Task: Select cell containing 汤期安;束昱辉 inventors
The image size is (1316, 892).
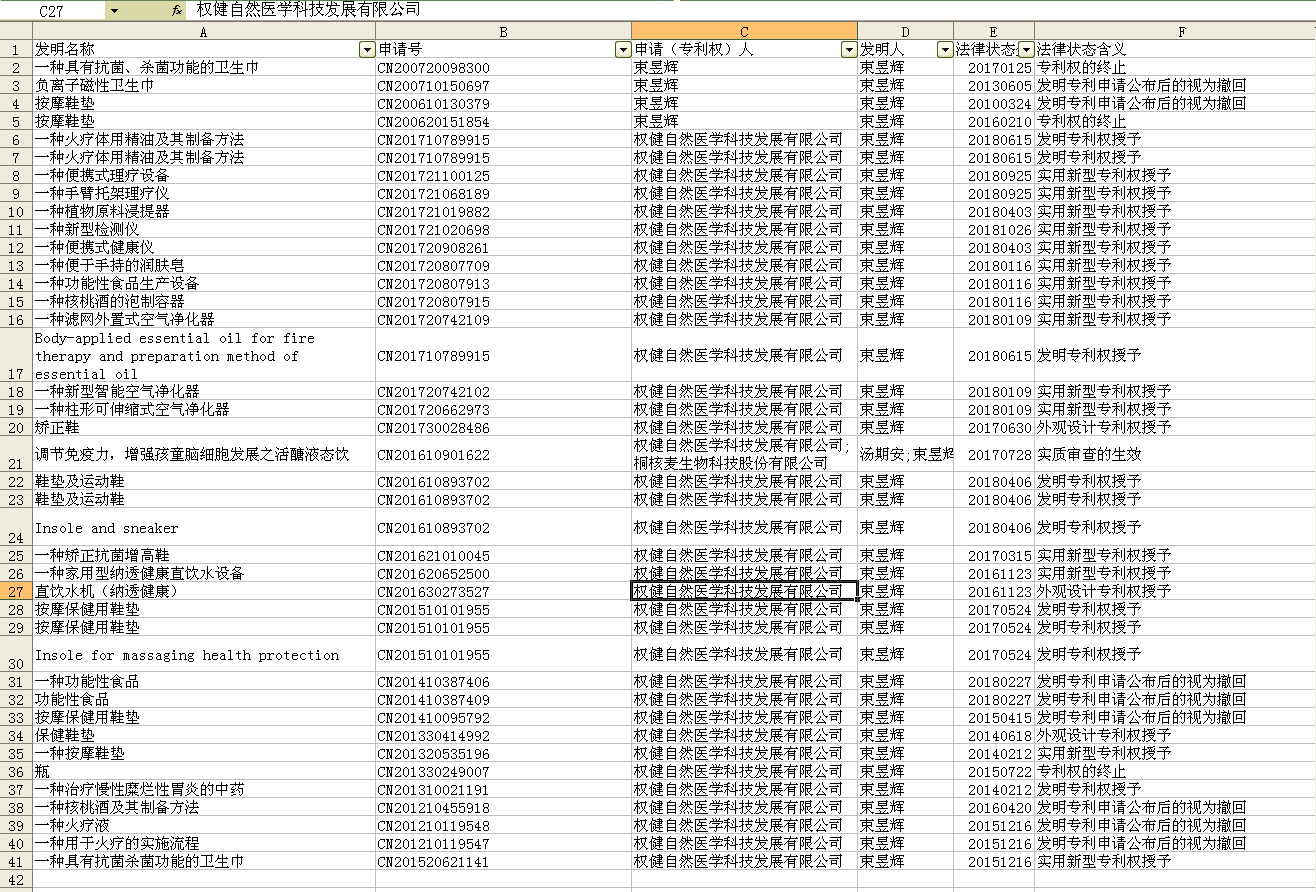Action: tap(905, 454)
